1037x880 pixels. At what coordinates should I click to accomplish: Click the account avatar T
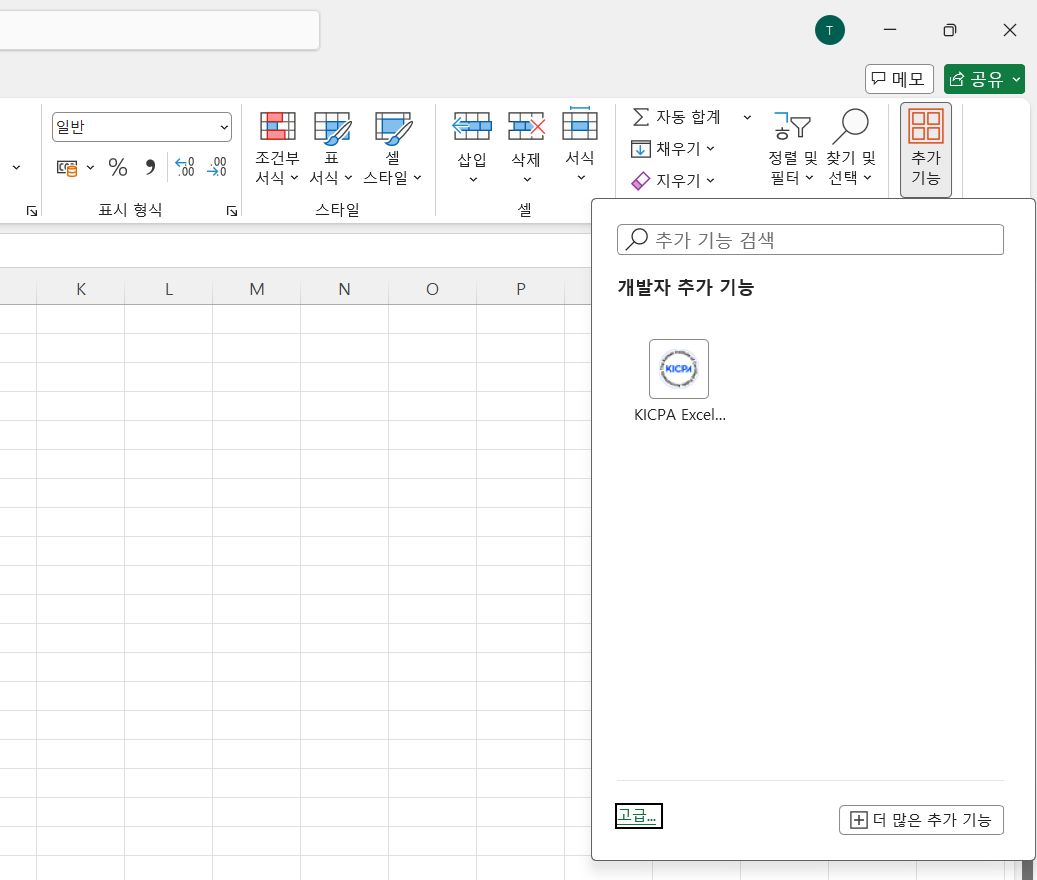(829, 30)
